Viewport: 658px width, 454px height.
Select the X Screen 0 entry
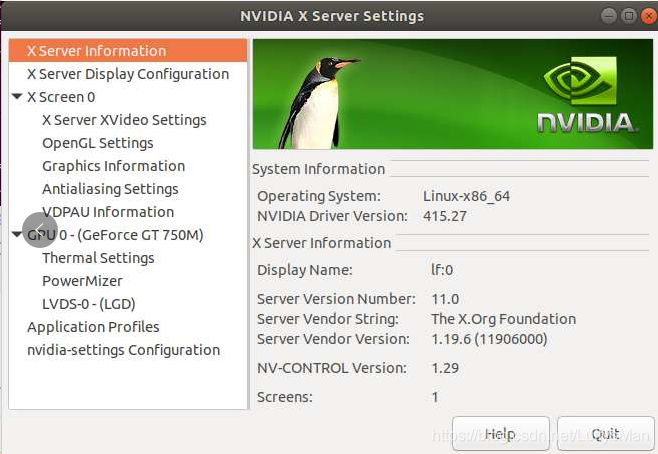[x=61, y=97]
